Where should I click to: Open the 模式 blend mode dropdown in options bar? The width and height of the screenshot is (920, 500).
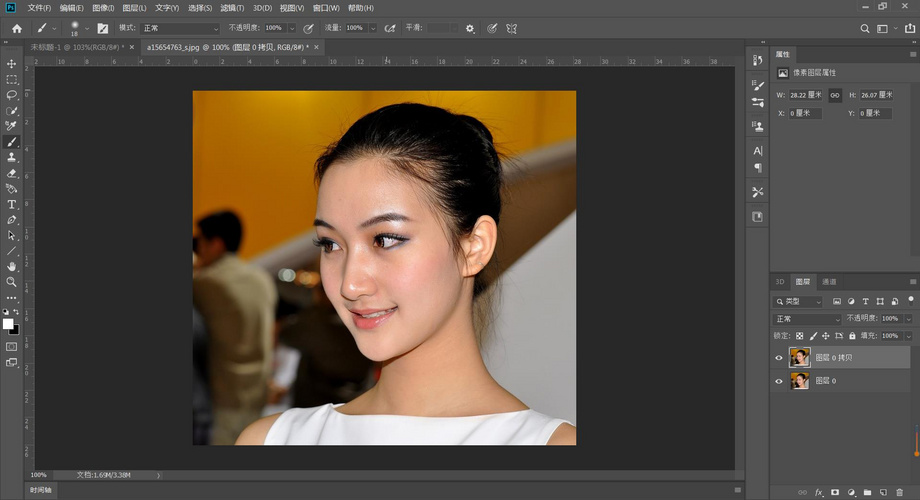coord(180,28)
